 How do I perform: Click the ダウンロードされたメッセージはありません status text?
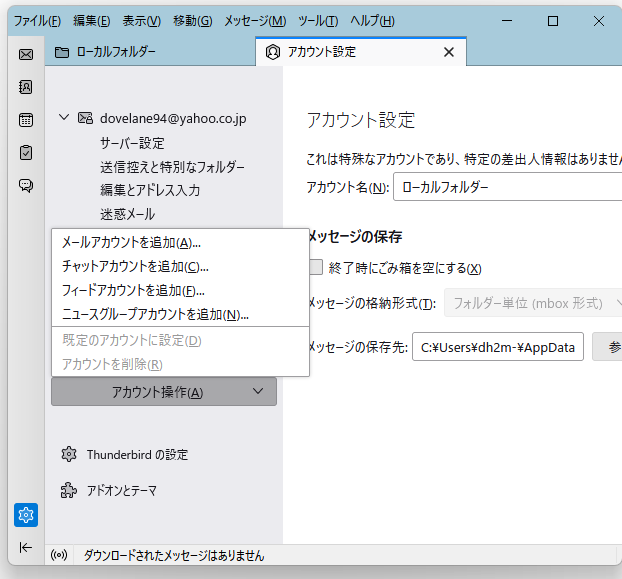coord(174,556)
